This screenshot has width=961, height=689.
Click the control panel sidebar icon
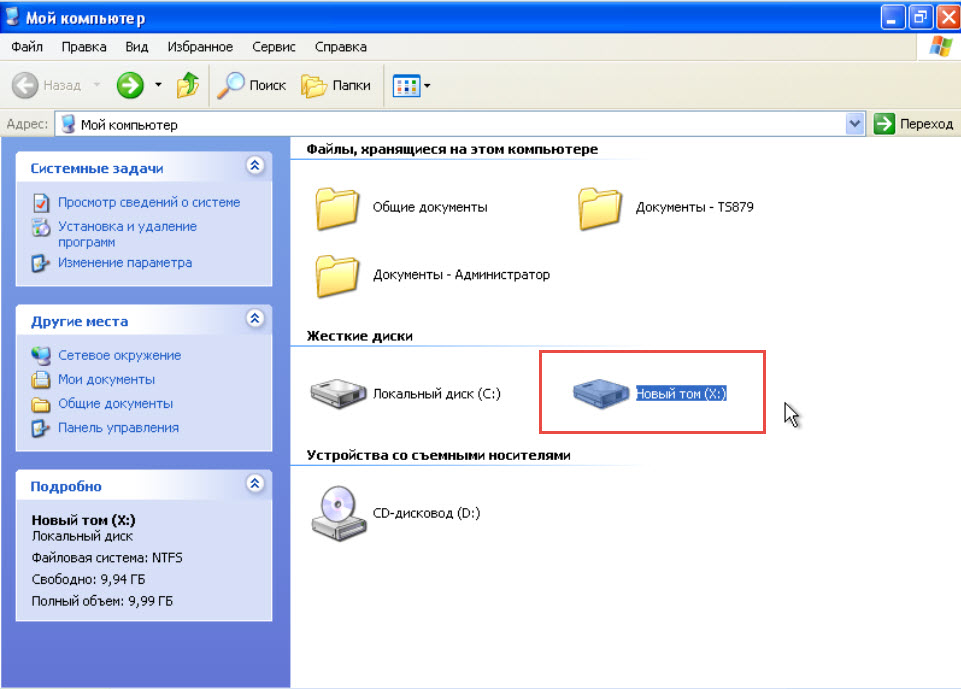40,428
